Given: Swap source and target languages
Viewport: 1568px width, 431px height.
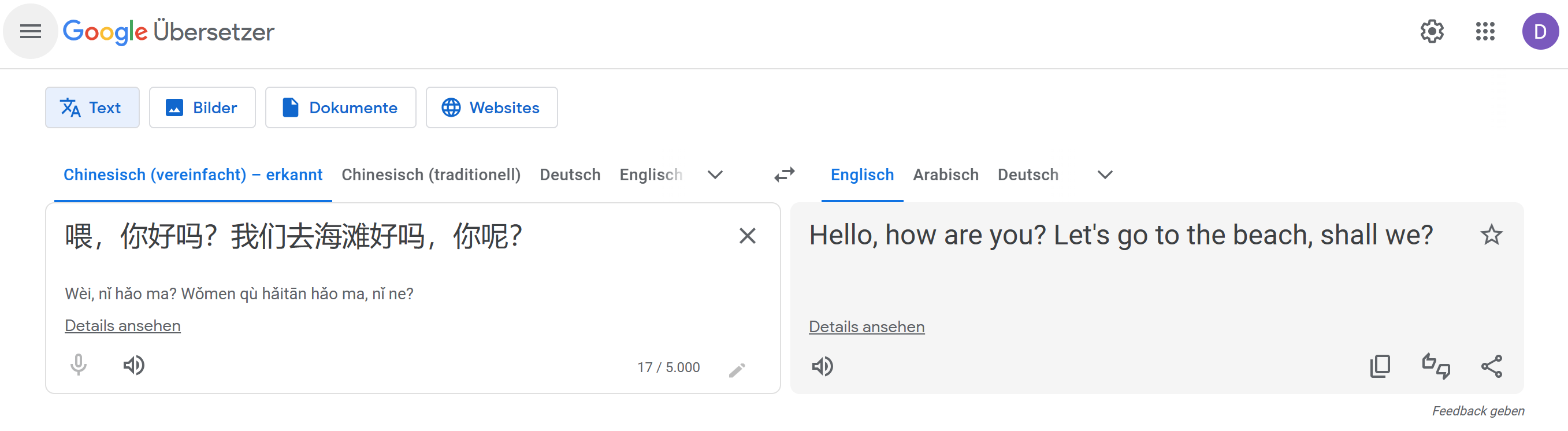Looking at the screenshot, I should point(785,174).
